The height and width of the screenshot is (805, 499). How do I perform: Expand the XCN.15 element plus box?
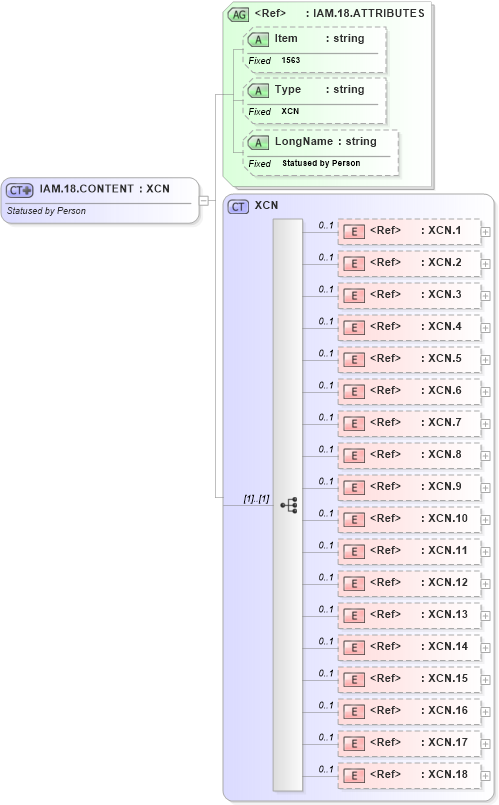click(x=485, y=680)
